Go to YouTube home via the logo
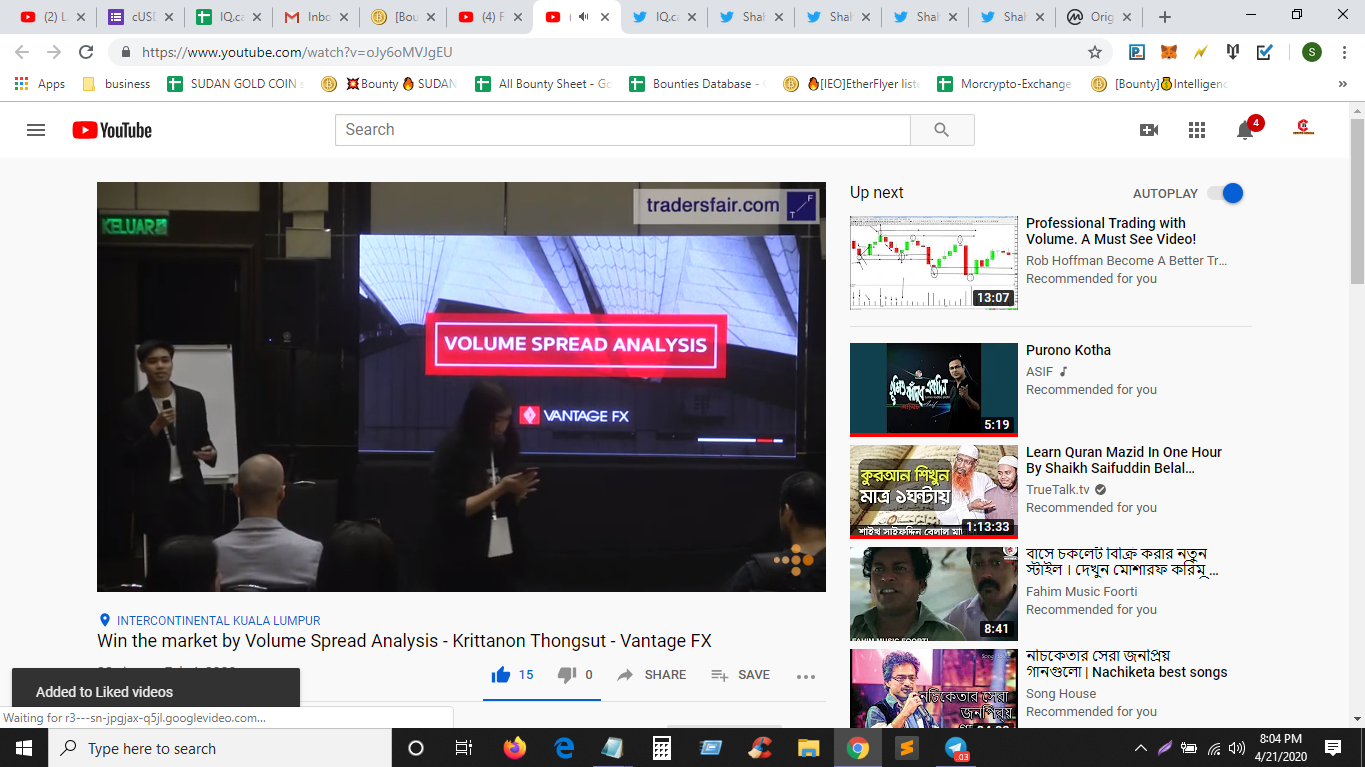This screenshot has width=1365, height=767. (112, 130)
